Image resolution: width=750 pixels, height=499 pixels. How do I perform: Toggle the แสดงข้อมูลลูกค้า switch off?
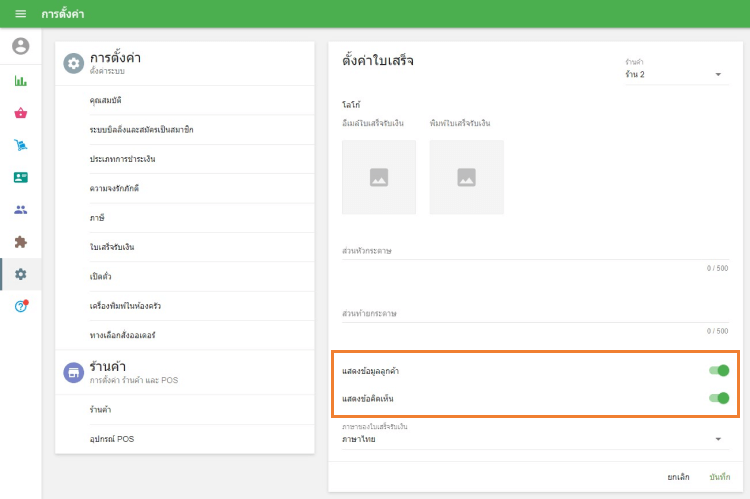718,371
